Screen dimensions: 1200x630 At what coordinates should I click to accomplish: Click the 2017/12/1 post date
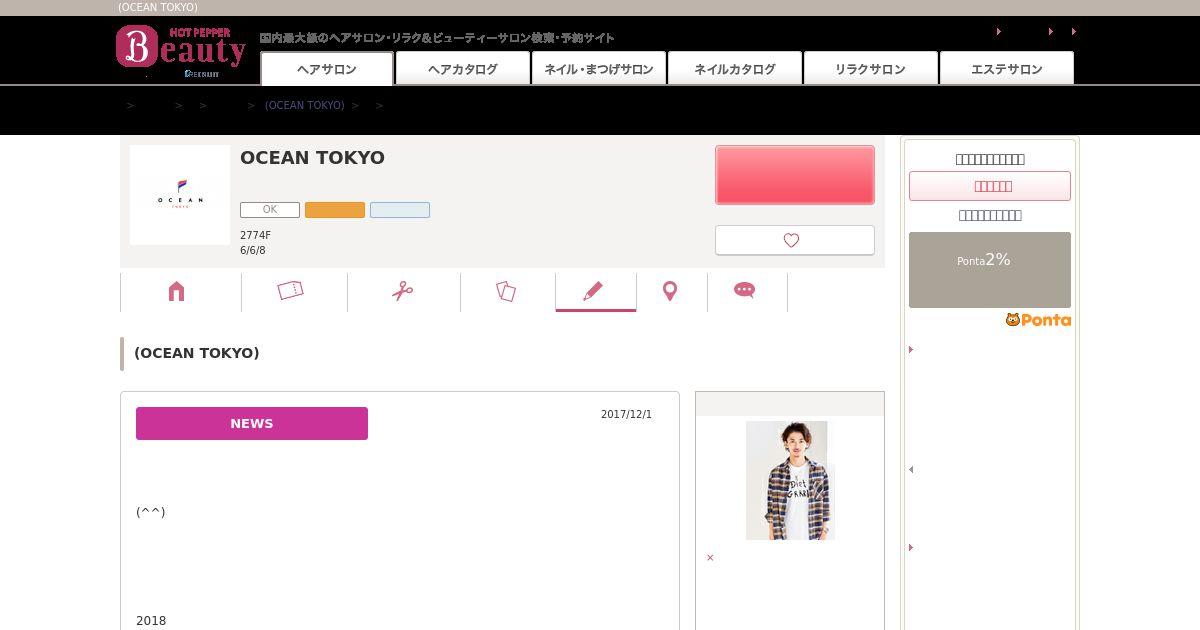tap(626, 414)
